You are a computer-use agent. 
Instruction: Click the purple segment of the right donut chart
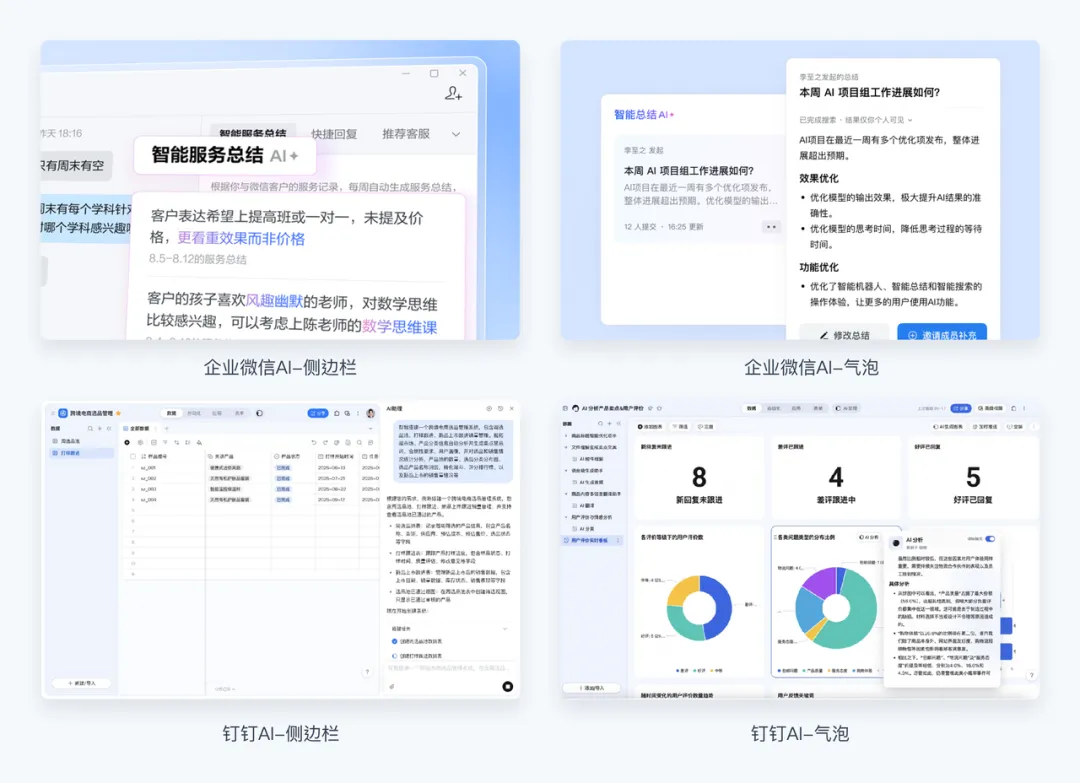820,583
